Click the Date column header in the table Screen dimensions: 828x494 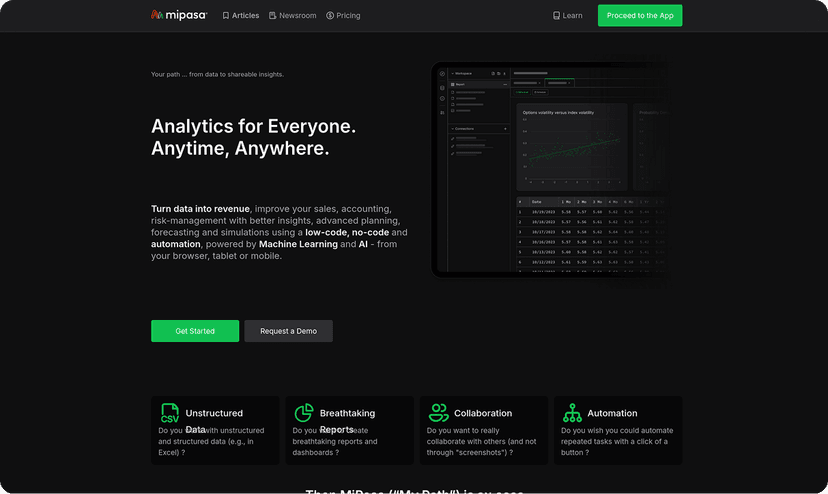click(x=537, y=201)
